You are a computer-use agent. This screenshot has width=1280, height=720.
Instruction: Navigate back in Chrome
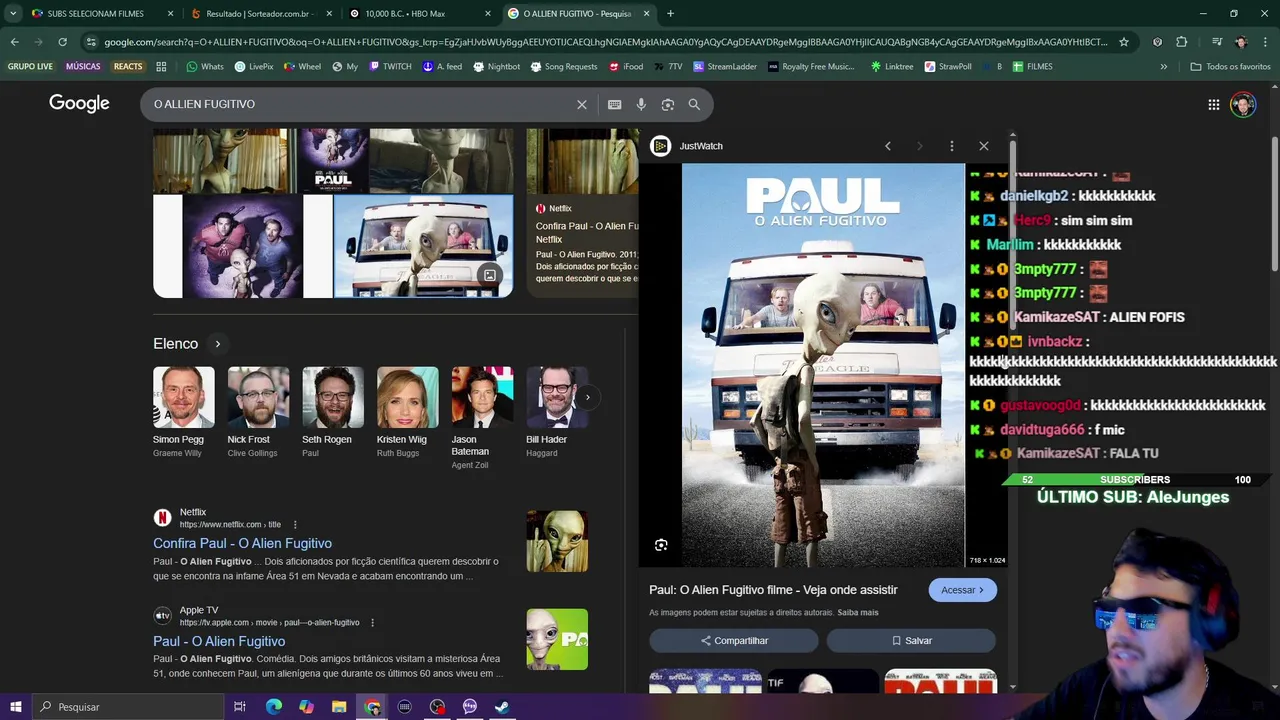click(14, 42)
